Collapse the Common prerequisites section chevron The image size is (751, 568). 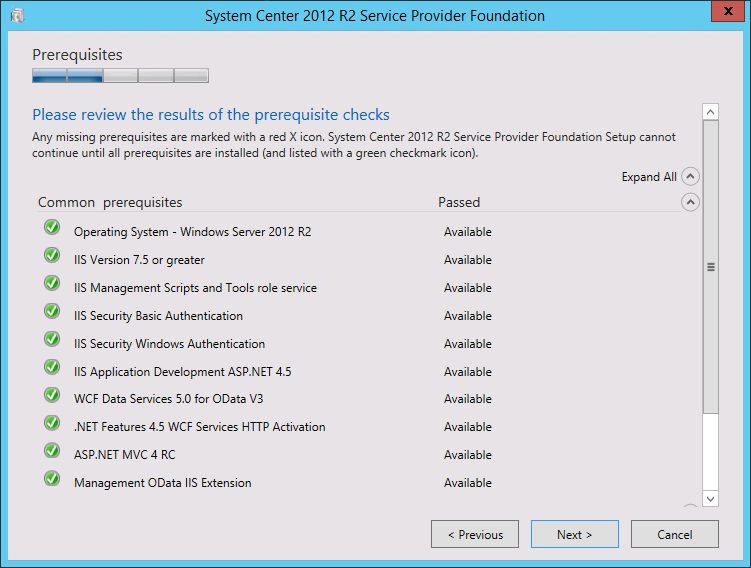[x=690, y=202]
